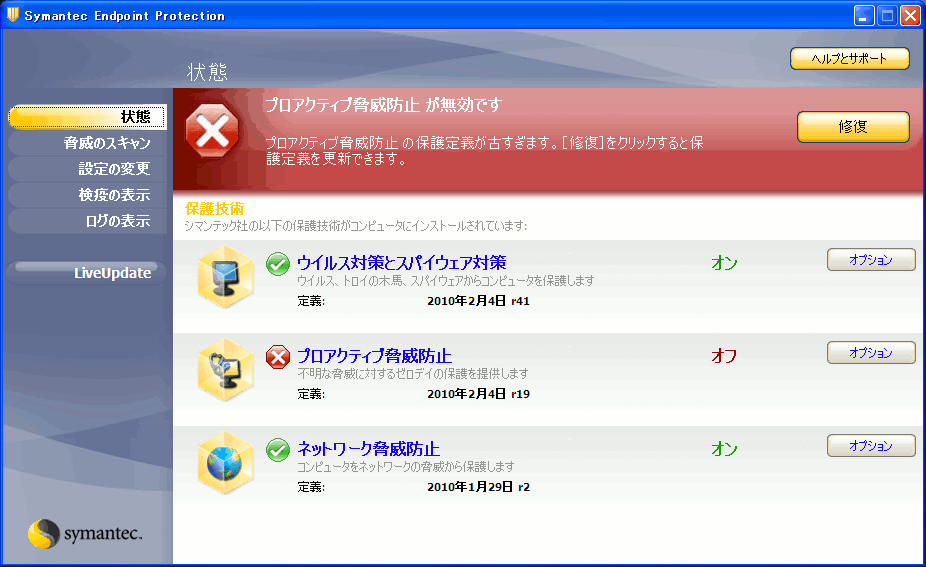Click the ウイルス対策とスパイウェア対策 heading link
926x567 pixels.
[x=402, y=262]
